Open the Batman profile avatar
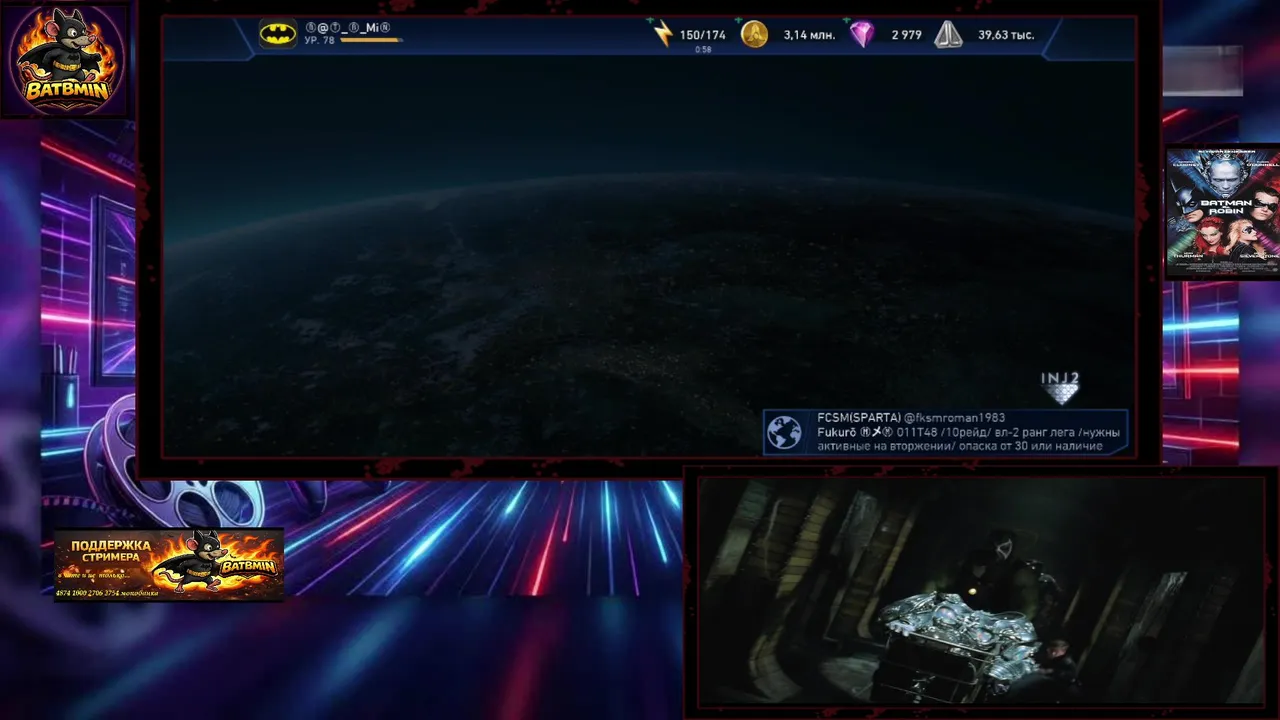1280x720 pixels. pos(278,34)
